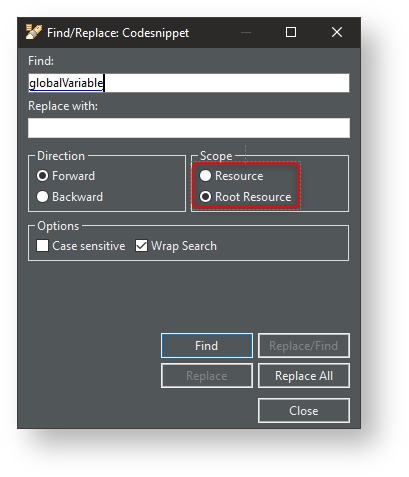The height and width of the screenshot is (477, 409).
Task: Click the Find/Replace pencil icon in title bar
Action: (x=34, y=32)
